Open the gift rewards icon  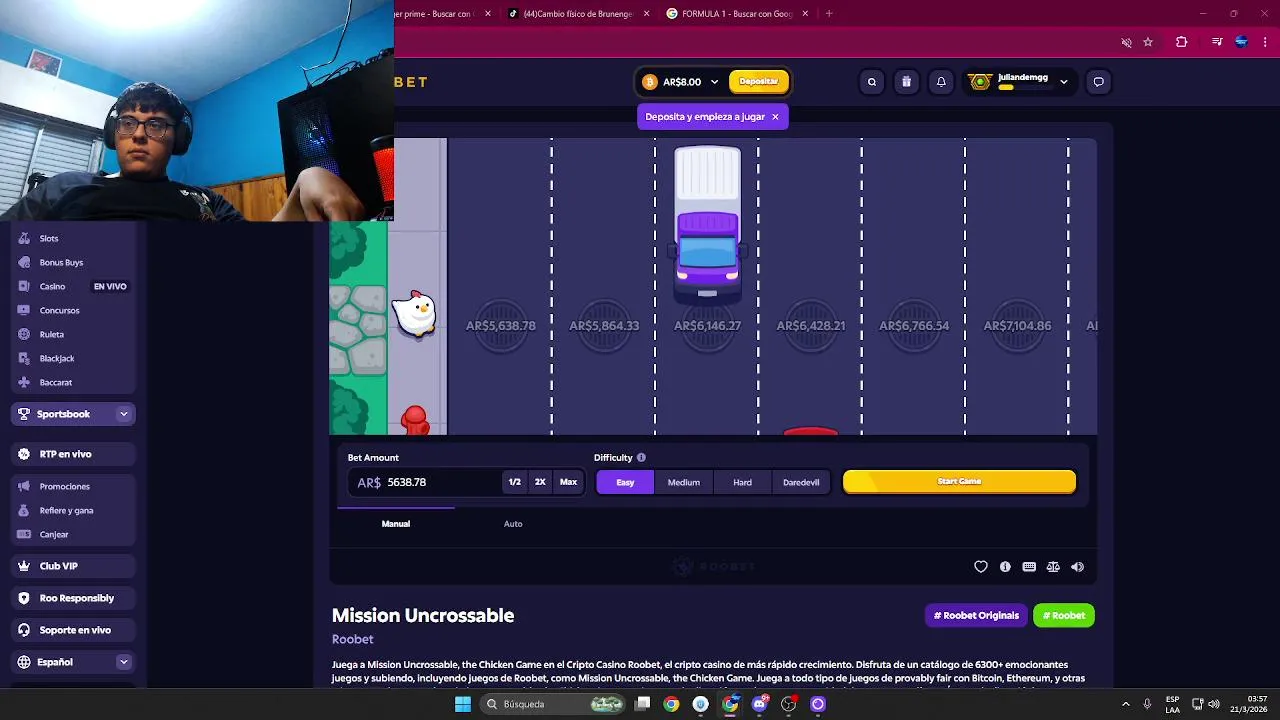906,82
